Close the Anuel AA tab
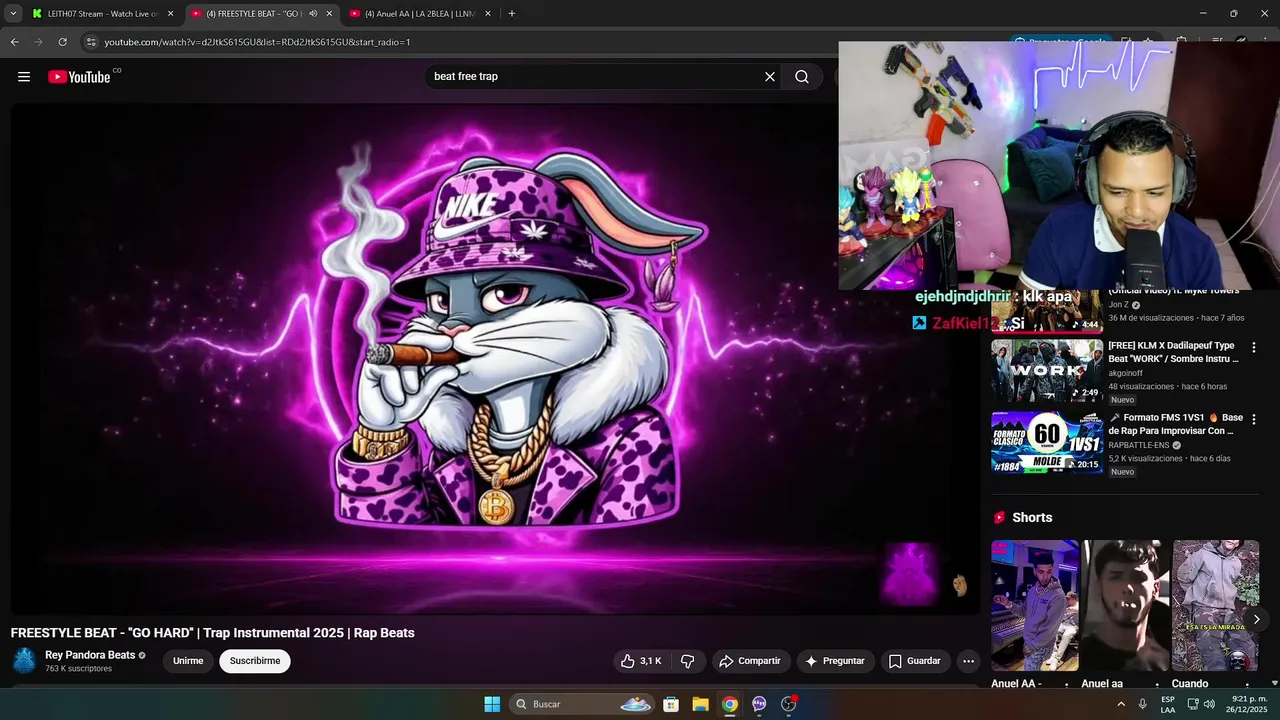The height and width of the screenshot is (720, 1280). pos(488,14)
